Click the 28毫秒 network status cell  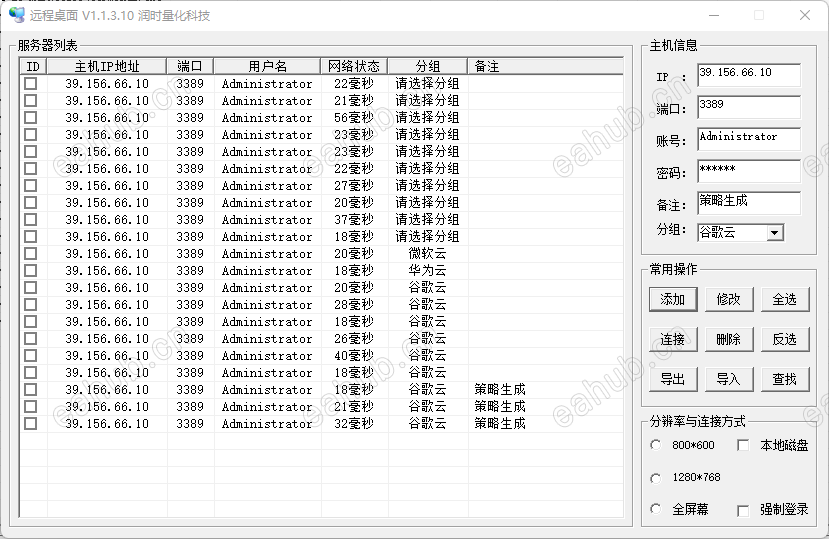(x=354, y=305)
